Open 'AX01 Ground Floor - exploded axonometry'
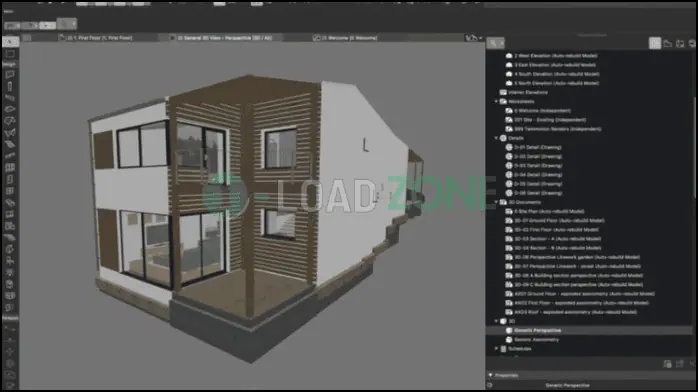 (584, 294)
